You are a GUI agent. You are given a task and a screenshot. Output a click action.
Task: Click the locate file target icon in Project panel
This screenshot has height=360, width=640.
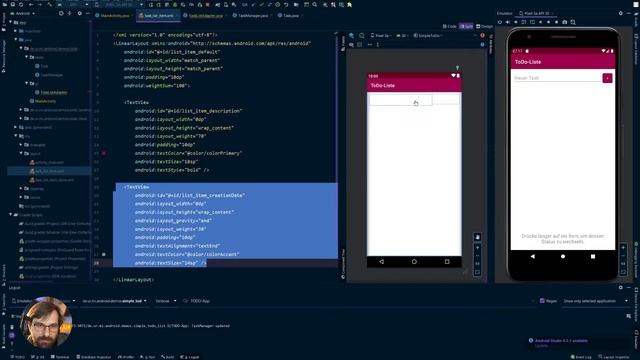click(61, 13)
